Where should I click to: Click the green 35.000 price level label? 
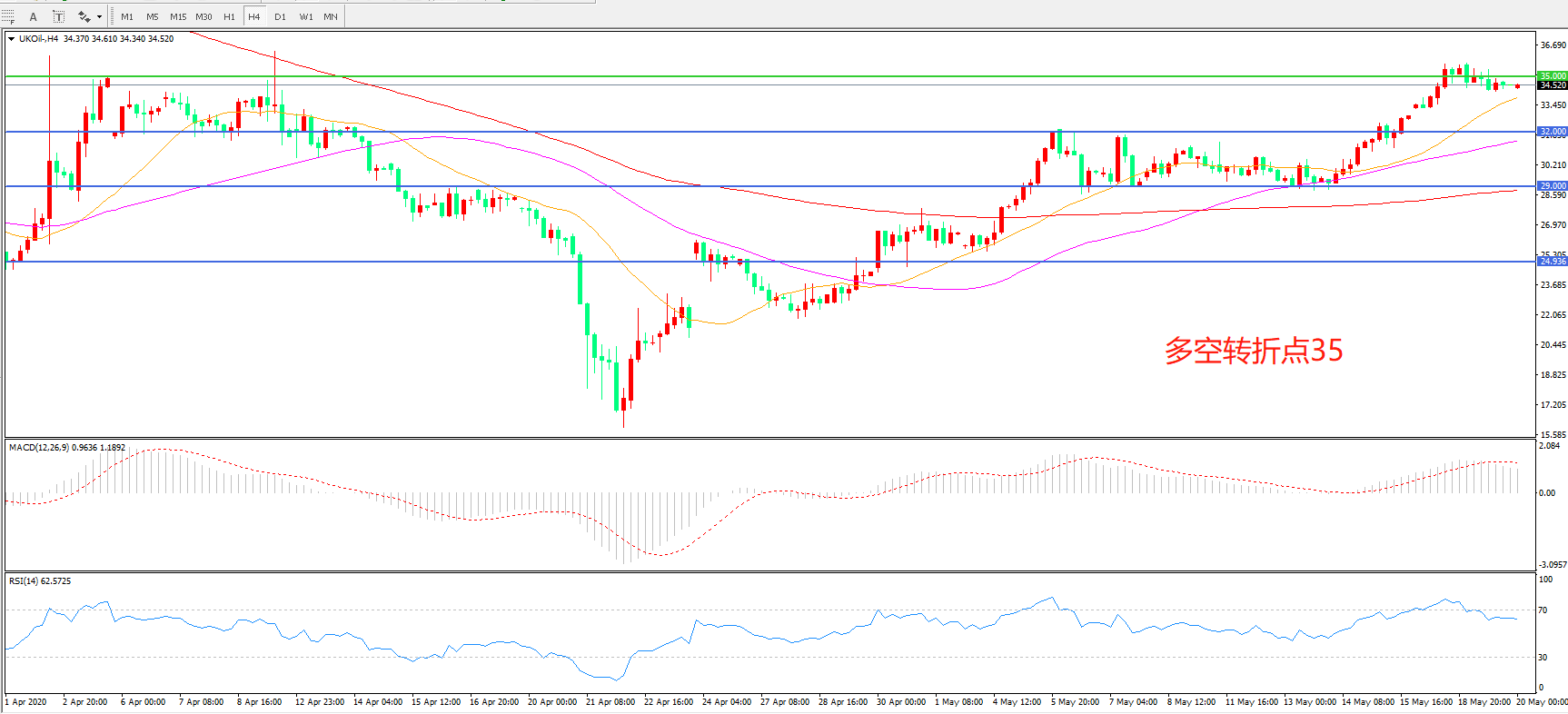[x=1552, y=76]
